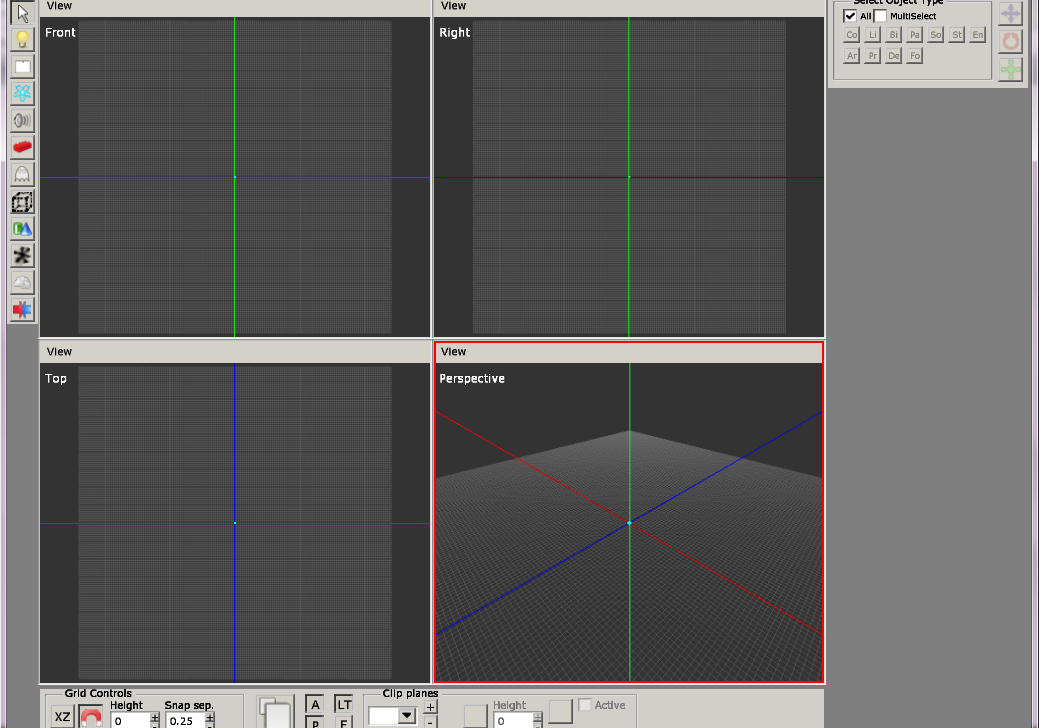Click the fog cloud tool
The width and height of the screenshot is (1039, 728).
pos(22,283)
